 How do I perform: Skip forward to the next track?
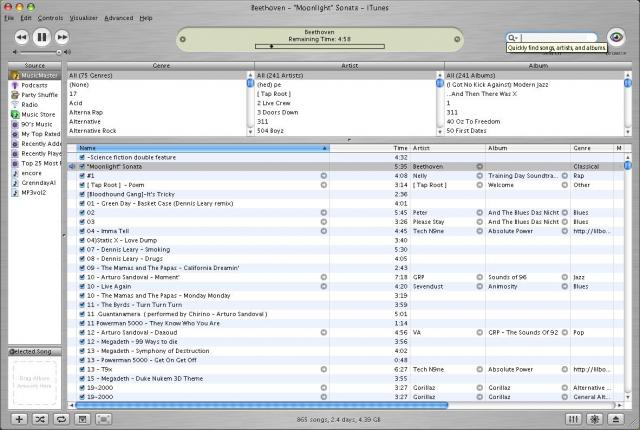62,38
